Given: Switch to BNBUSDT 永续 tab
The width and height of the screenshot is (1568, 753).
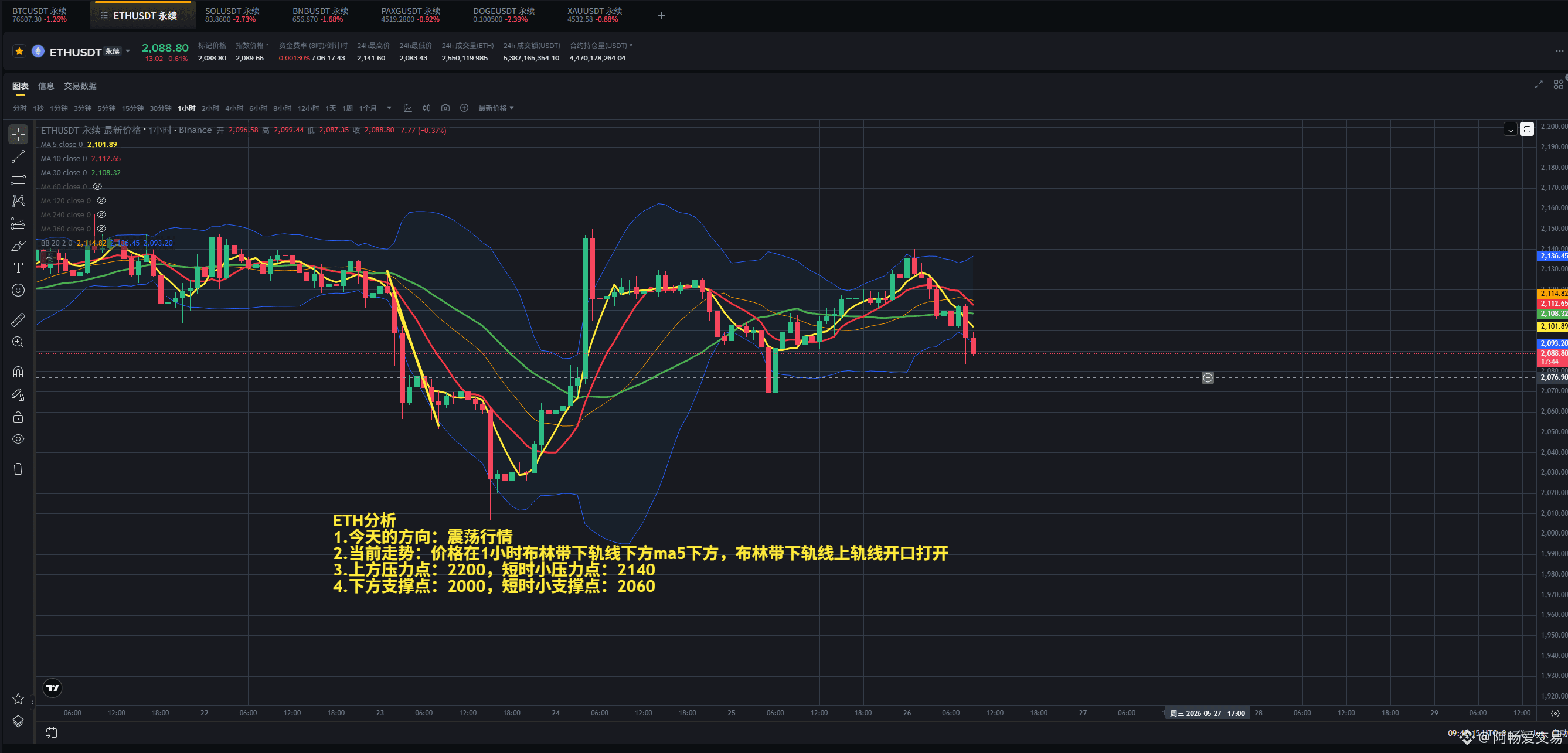Looking at the screenshot, I should pyautogui.click(x=320, y=15).
